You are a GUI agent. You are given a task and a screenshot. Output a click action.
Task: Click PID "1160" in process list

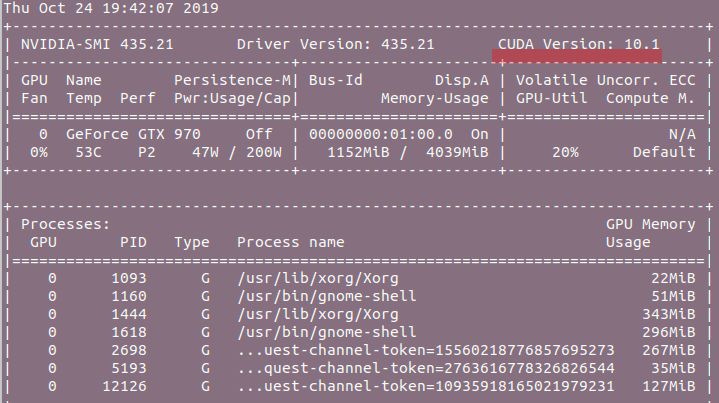pyautogui.click(x=129, y=296)
